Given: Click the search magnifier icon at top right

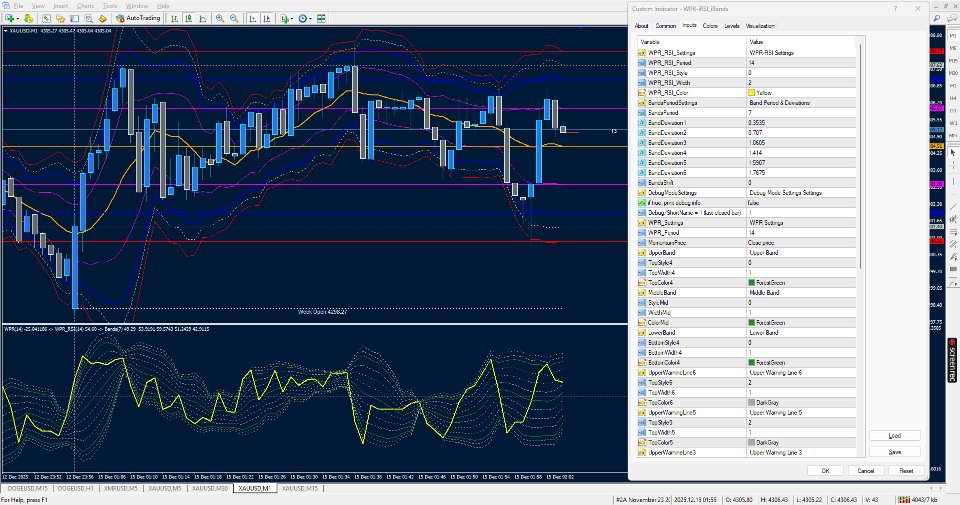Looking at the screenshot, I should point(937,18).
